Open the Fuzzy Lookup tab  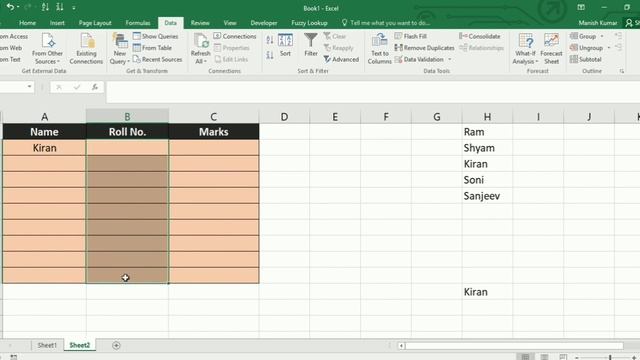point(309,23)
